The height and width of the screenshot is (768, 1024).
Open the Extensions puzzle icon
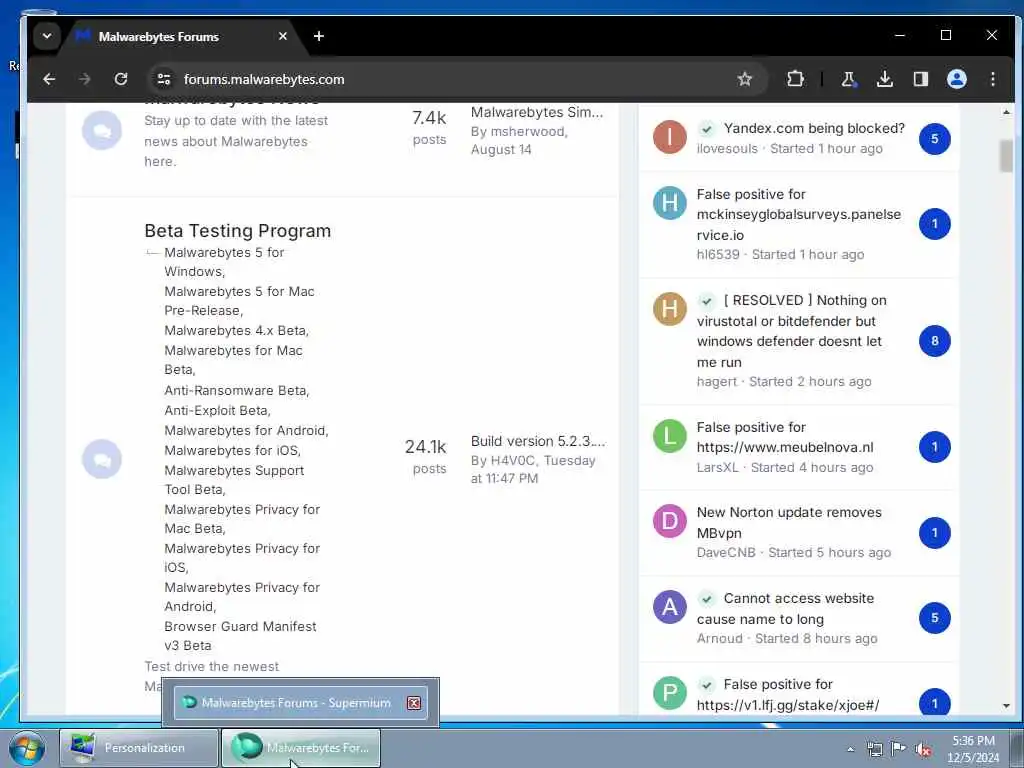(795, 79)
